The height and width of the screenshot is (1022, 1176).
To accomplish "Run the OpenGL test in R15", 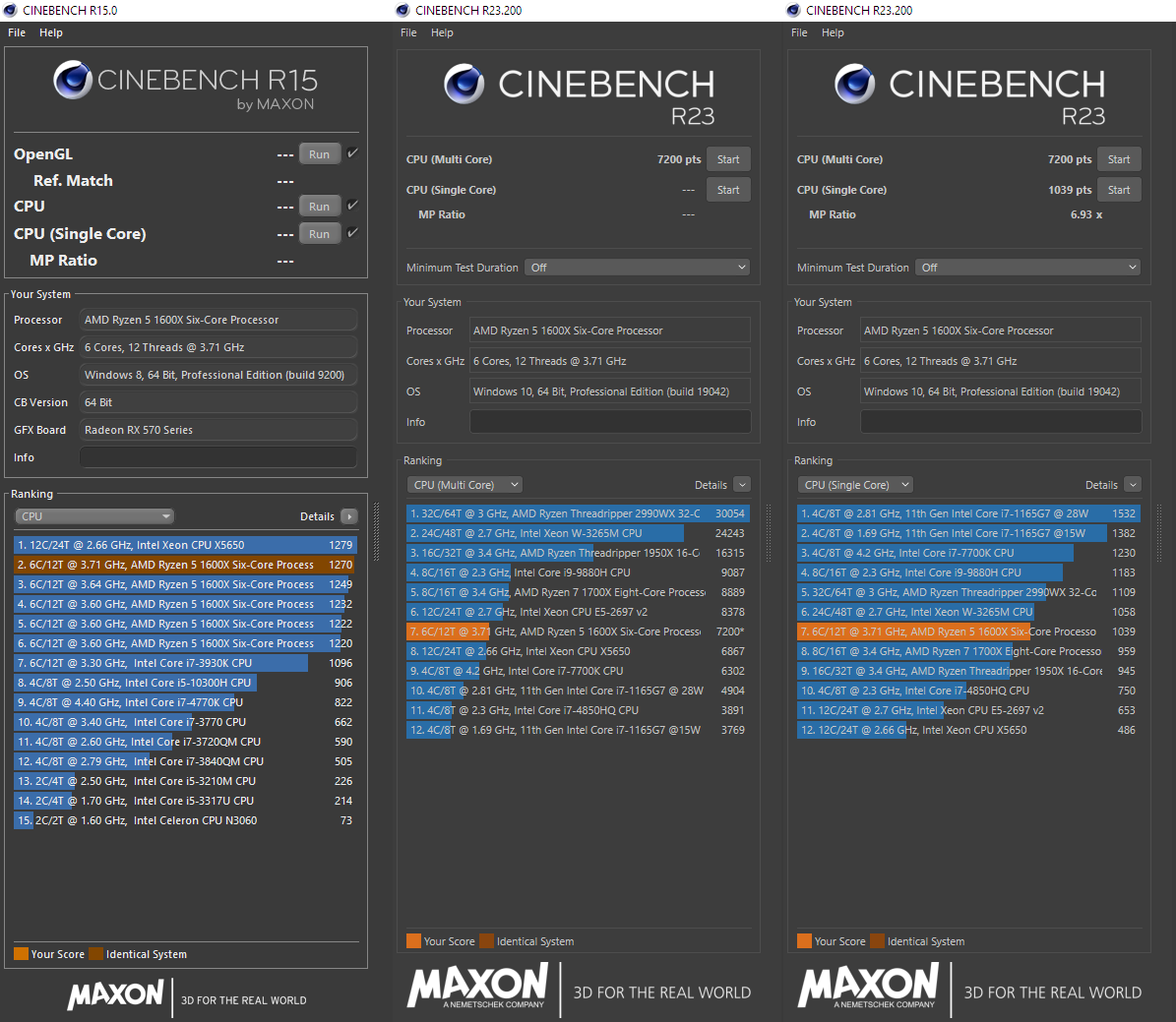I will (320, 153).
